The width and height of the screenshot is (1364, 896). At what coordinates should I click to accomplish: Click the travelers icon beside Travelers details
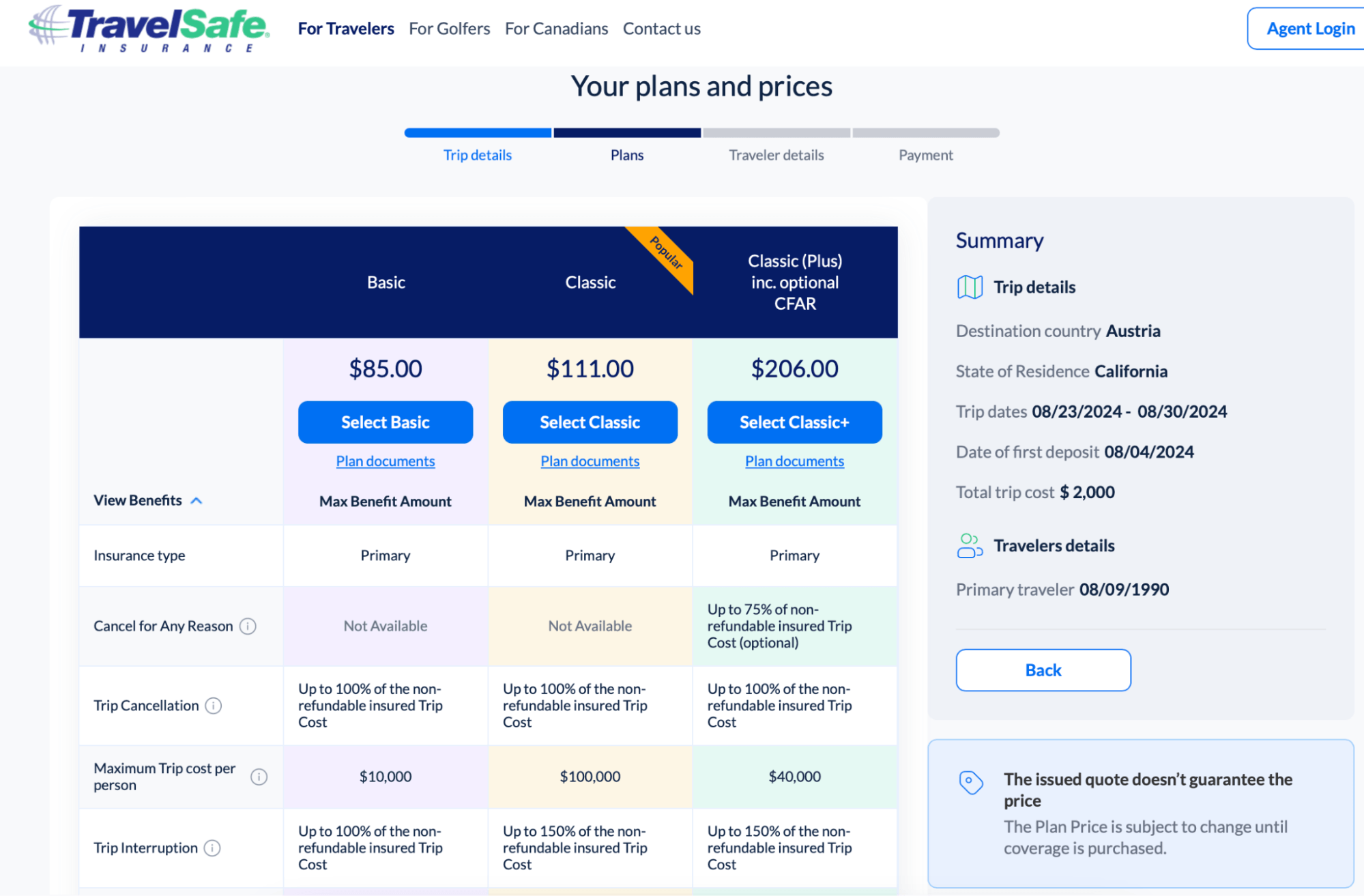970,546
